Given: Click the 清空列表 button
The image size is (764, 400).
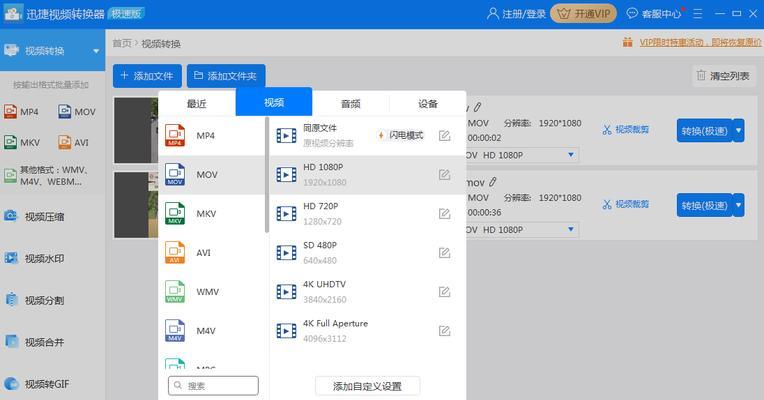Looking at the screenshot, I should tap(723, 76).
